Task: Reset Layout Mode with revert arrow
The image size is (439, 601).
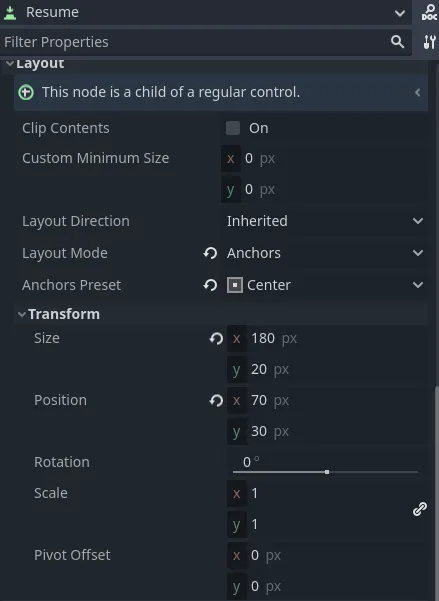Action: click(x=210, y=253)
